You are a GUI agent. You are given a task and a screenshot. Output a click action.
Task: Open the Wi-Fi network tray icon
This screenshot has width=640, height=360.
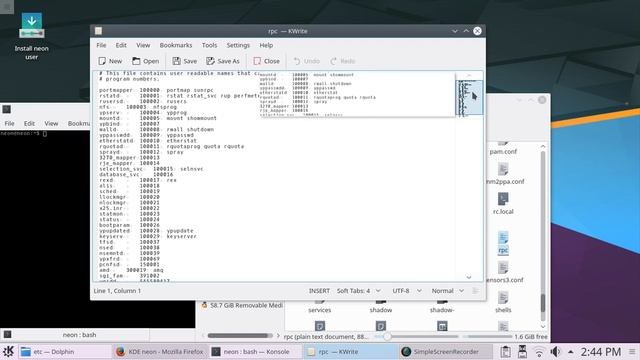(539, 351)
